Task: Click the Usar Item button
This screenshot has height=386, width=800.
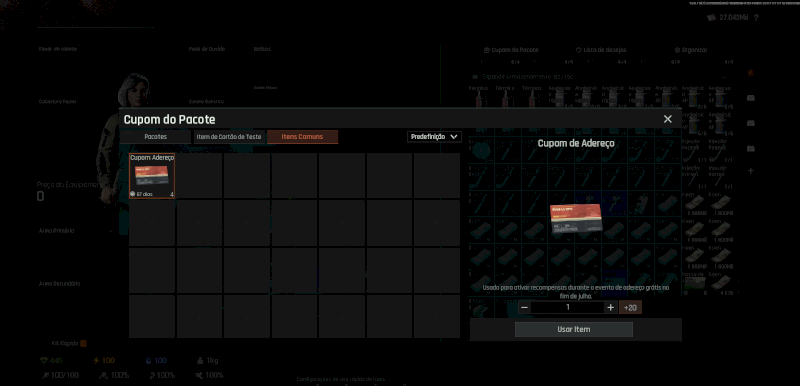Action: [x=573, y=329]
